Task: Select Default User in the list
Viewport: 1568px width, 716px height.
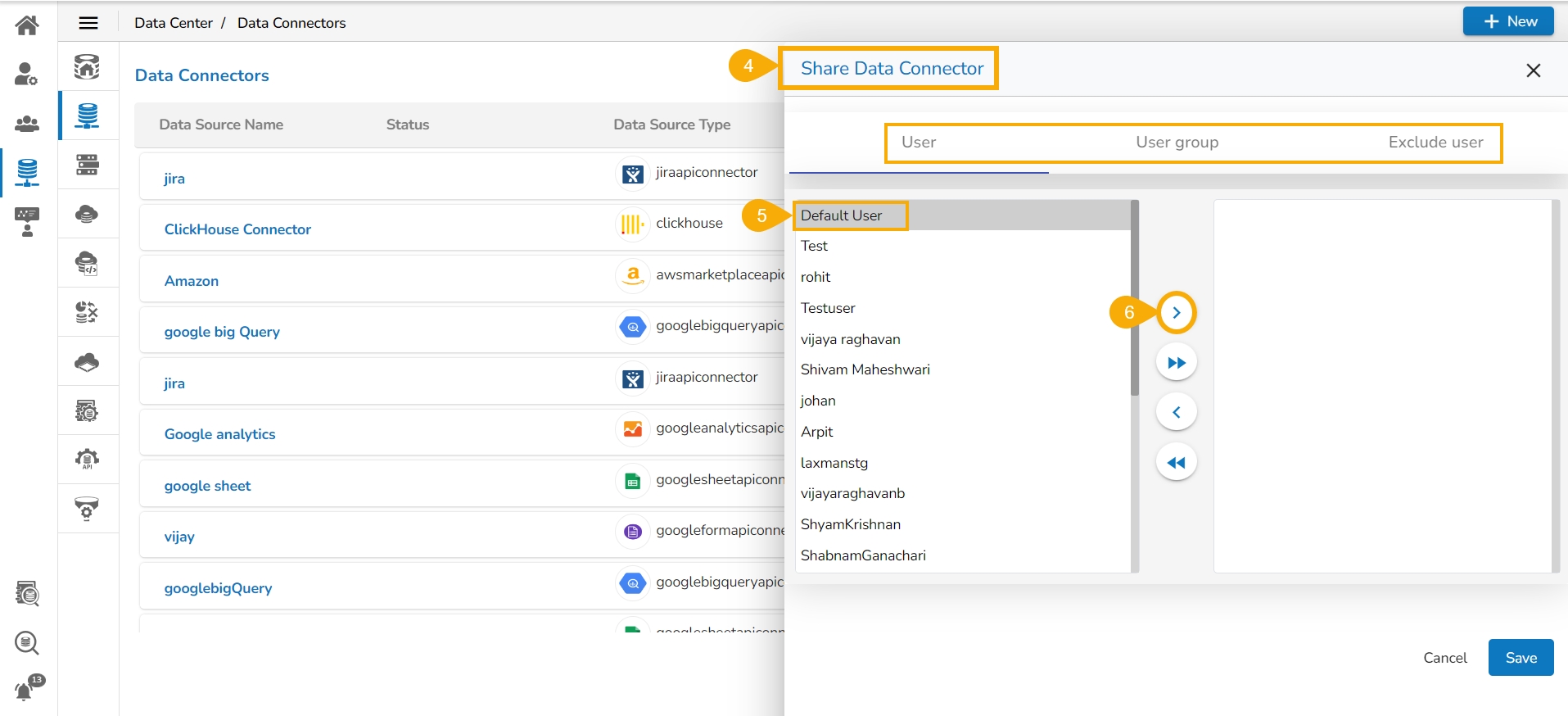Action: click(x=842, y=215)
